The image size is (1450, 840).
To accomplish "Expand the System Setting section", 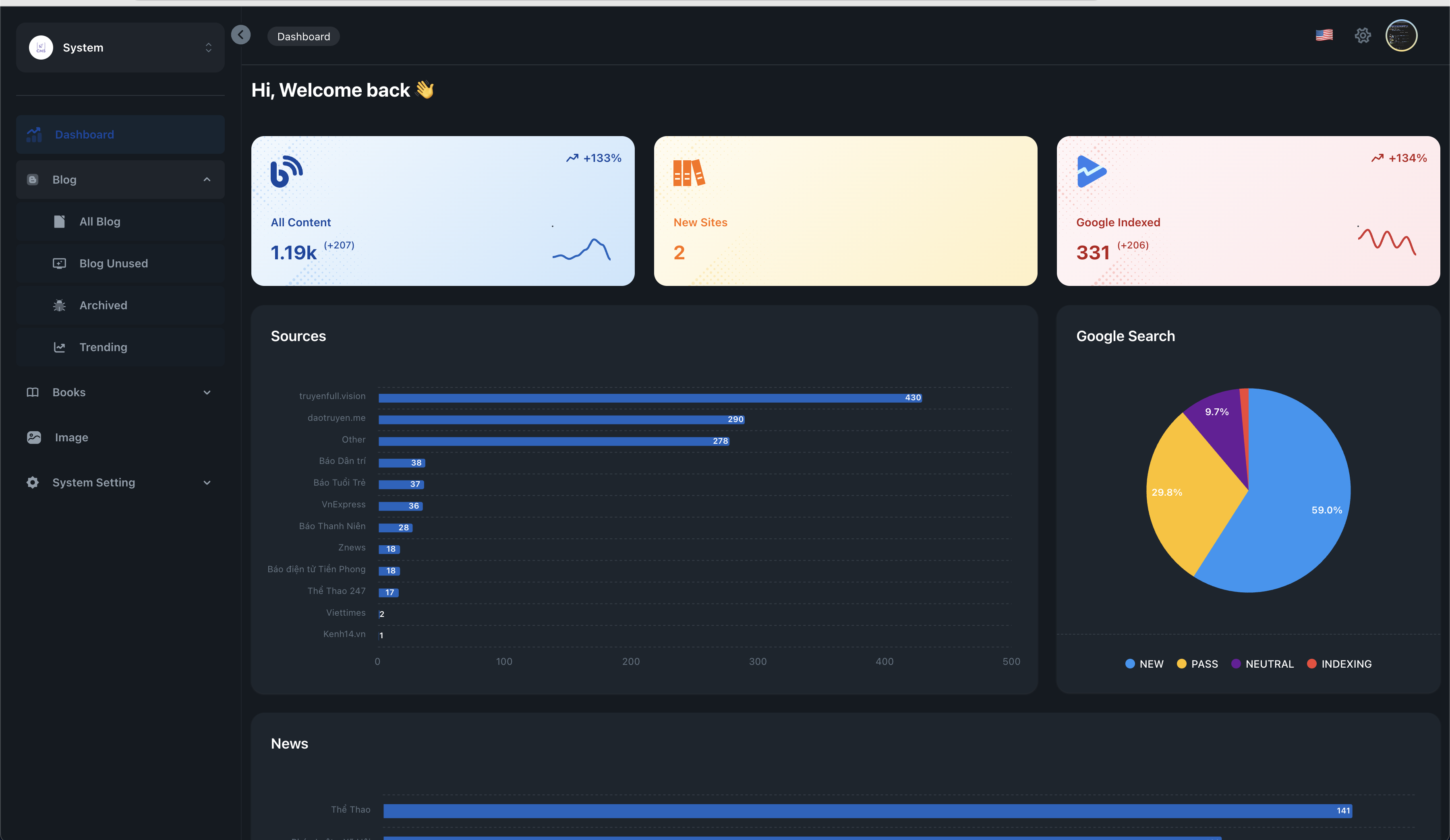I will coord(207,482).
